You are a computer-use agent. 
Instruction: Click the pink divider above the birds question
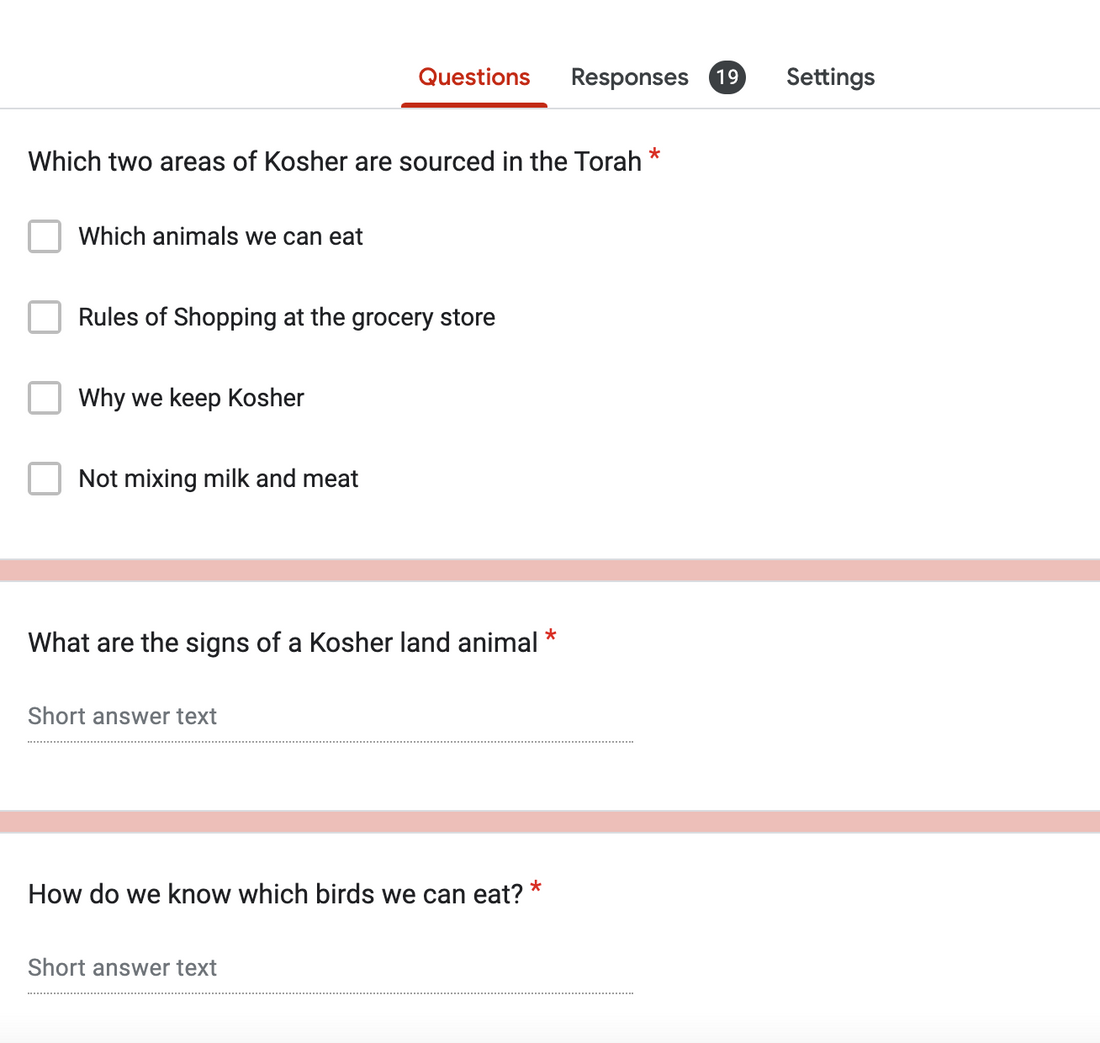550,822
